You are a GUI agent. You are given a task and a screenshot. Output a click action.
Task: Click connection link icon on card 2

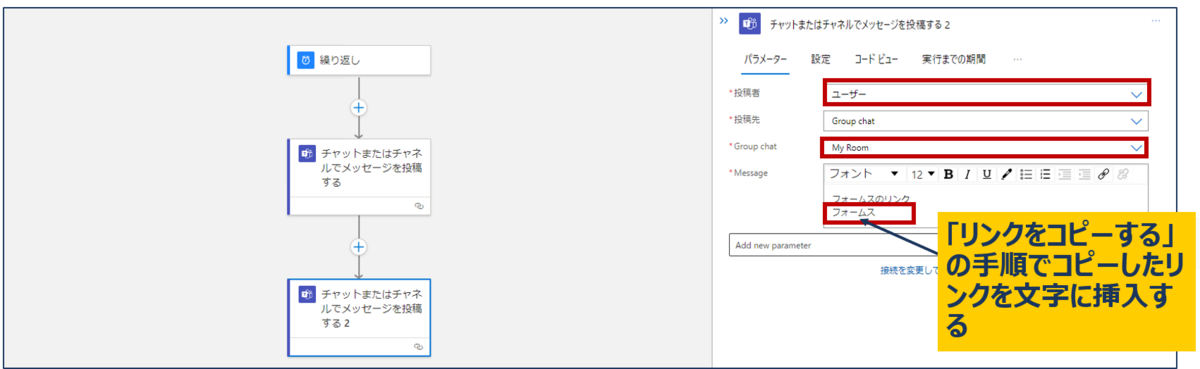pos(420,346)
